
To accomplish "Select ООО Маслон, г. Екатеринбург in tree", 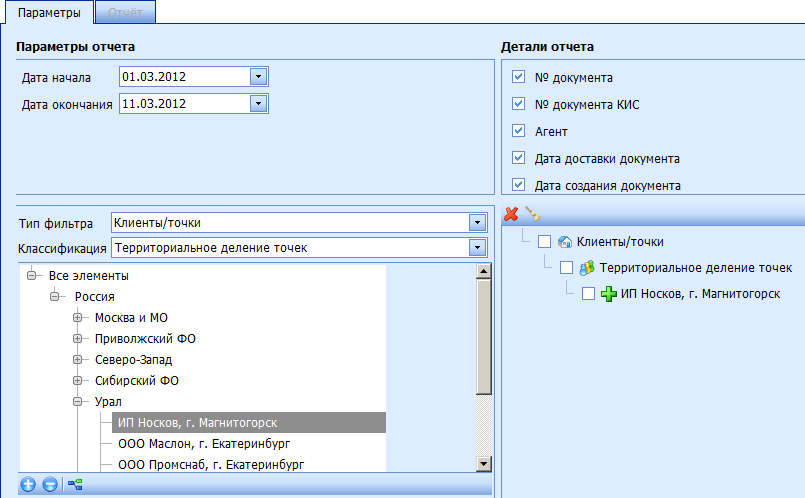I will [x=196, y=444].
